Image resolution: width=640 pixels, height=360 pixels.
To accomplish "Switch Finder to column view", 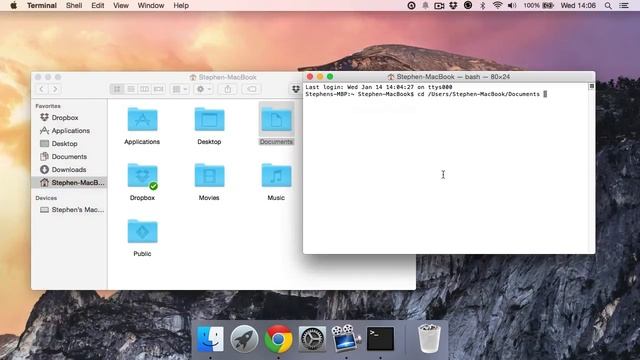I will coord(144,89).
